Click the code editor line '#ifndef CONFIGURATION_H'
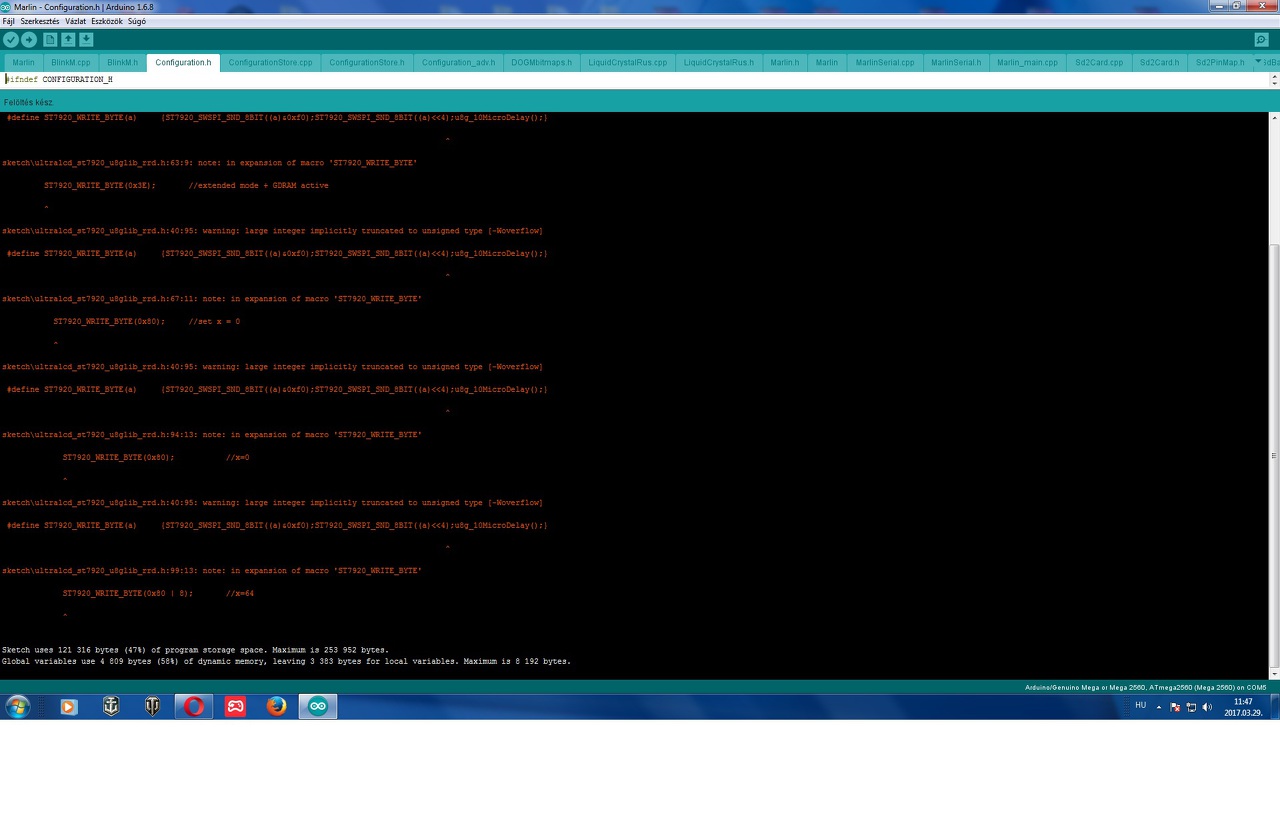This screenshot has width=1280, height=819. coord(60,79)
